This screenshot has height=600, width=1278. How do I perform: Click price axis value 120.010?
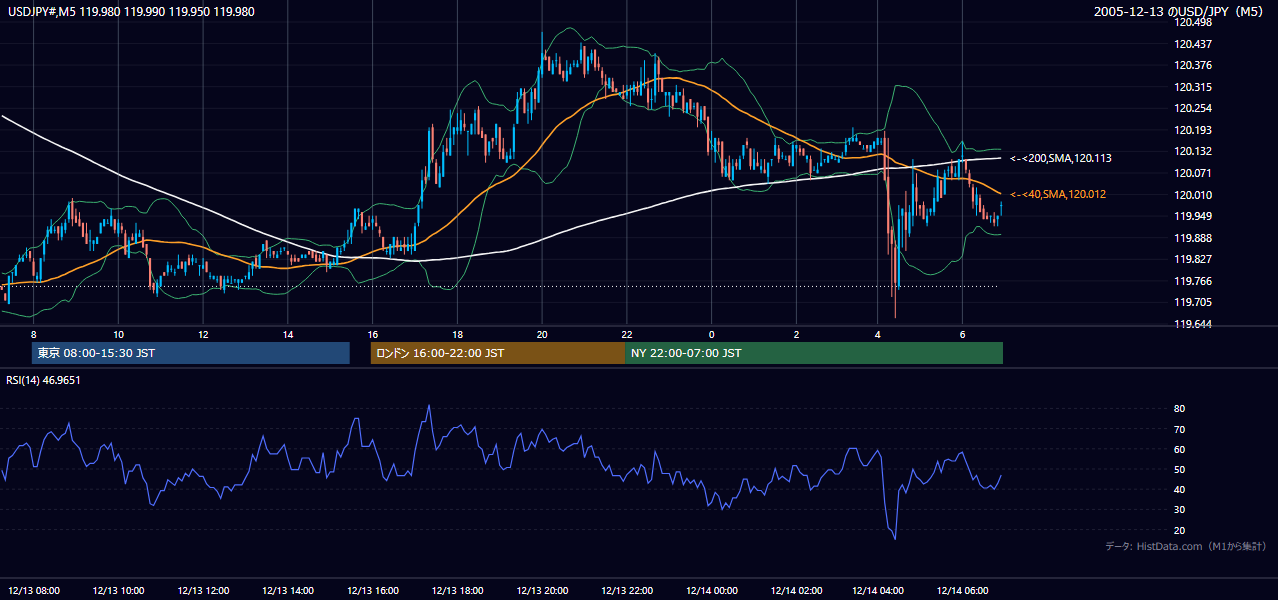tap(1193, 195)
